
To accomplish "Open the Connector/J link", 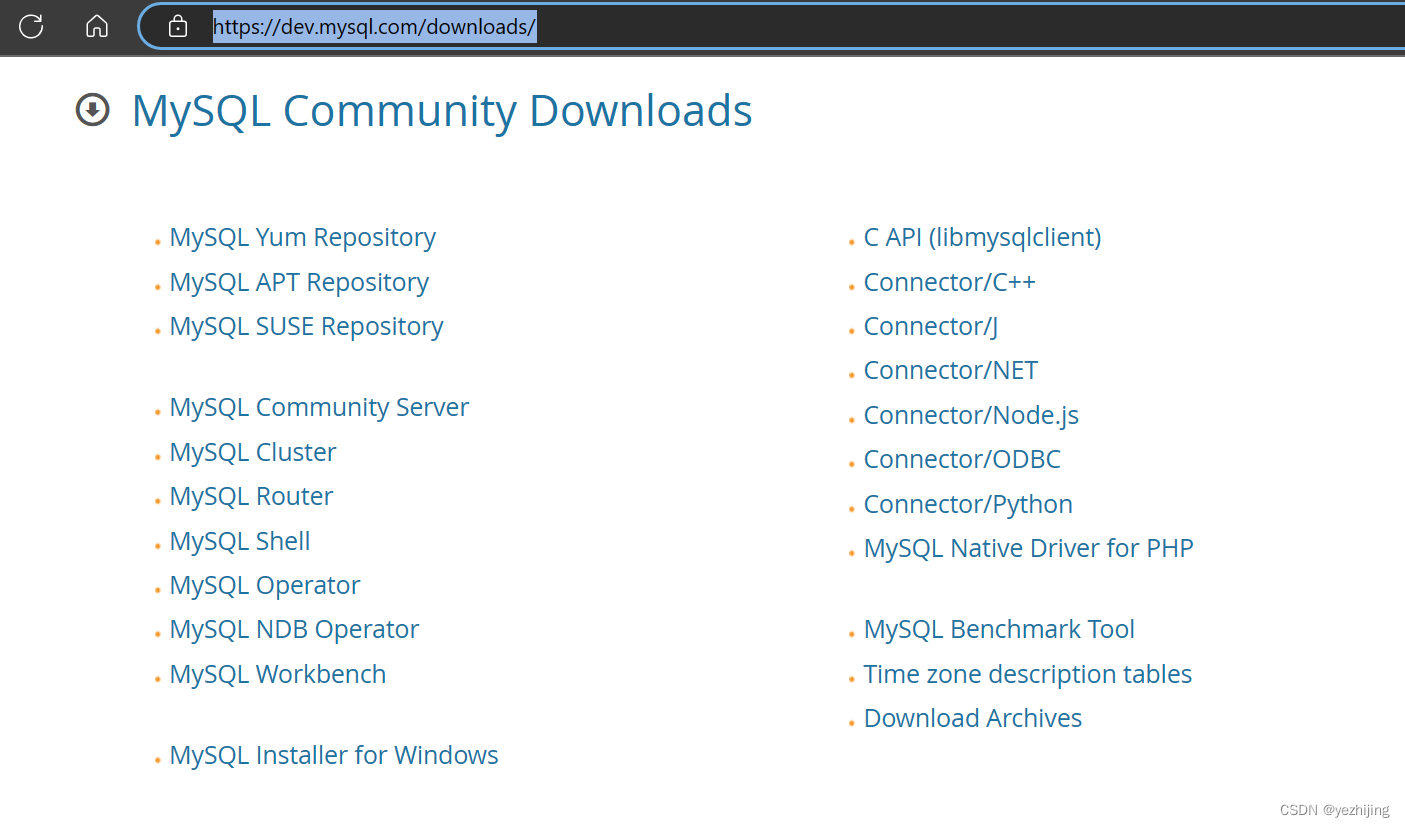I will pos(931,326).
